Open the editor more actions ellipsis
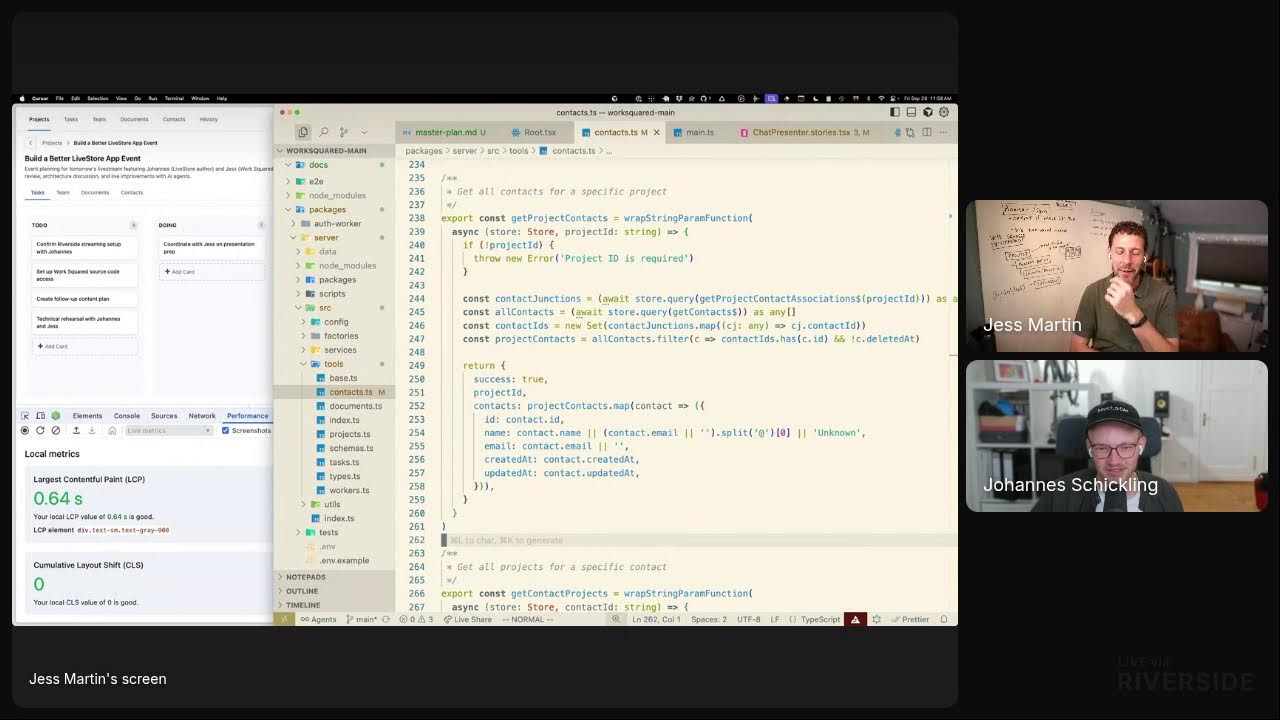The width and height of the screenshot is (1280, 720). pos(944,132)
